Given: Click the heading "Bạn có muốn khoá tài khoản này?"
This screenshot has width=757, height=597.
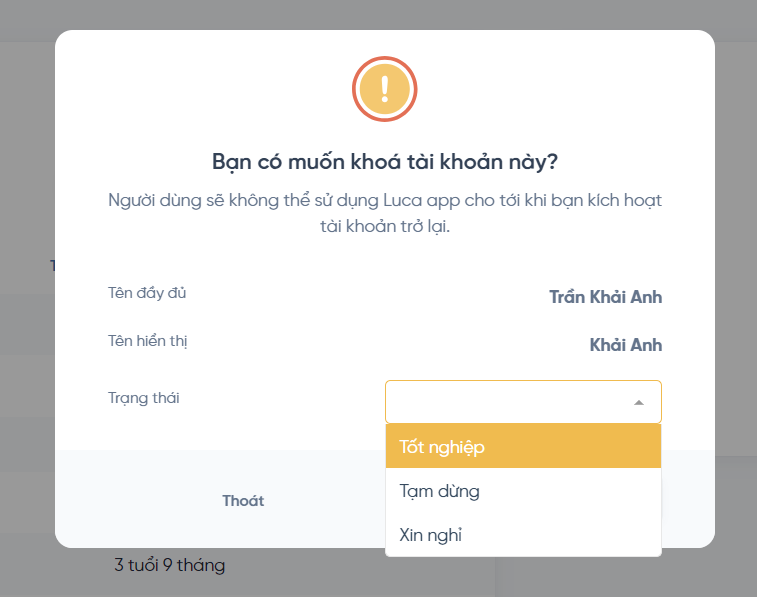Looking at the screenshot, I should (x=384, y=162).
